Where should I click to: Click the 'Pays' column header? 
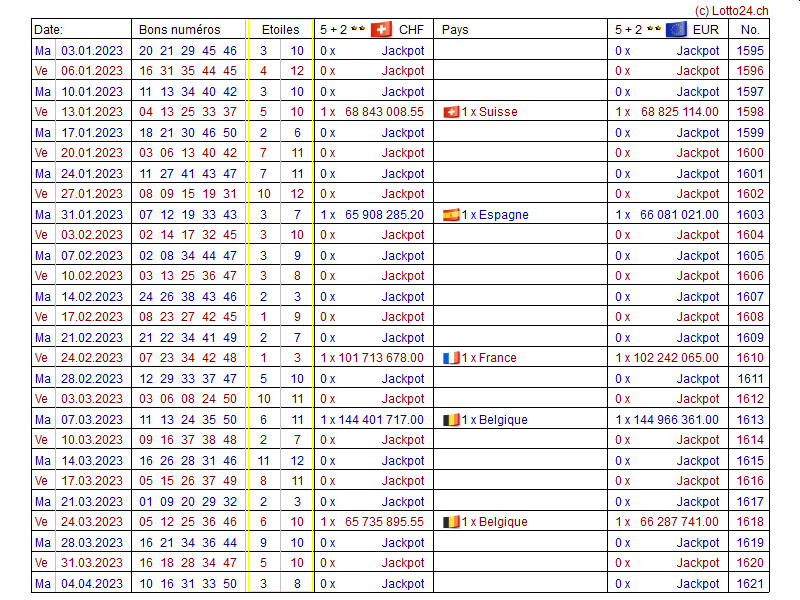(455, 30)
